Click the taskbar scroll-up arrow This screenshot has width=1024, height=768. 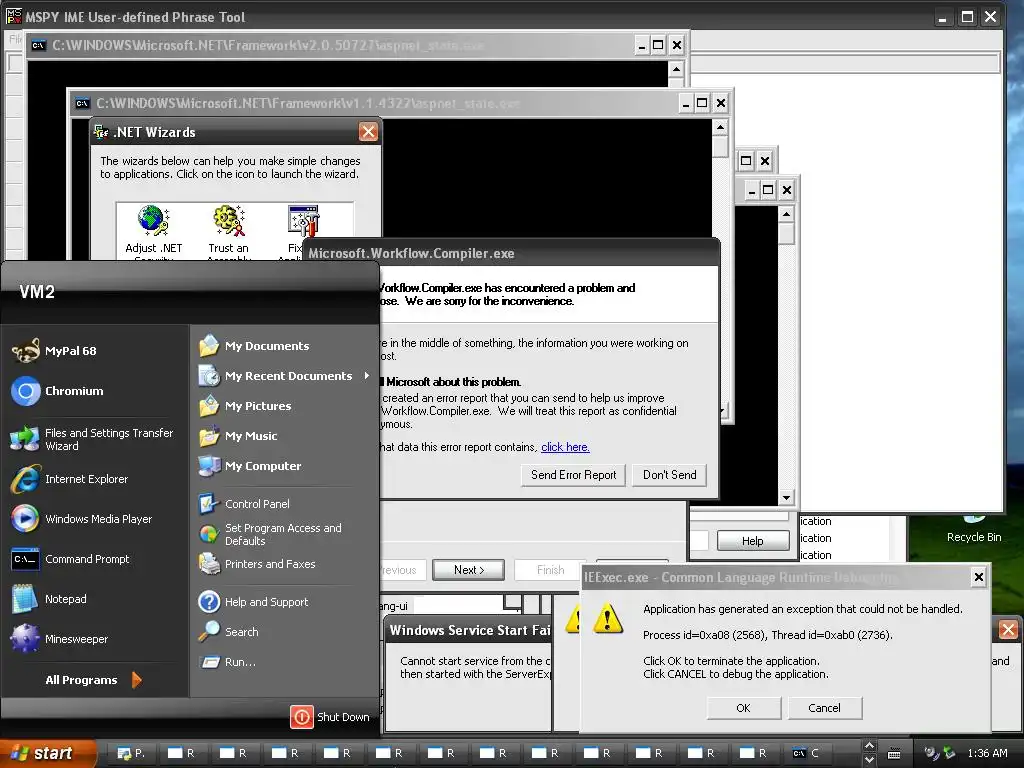point(869,746)
